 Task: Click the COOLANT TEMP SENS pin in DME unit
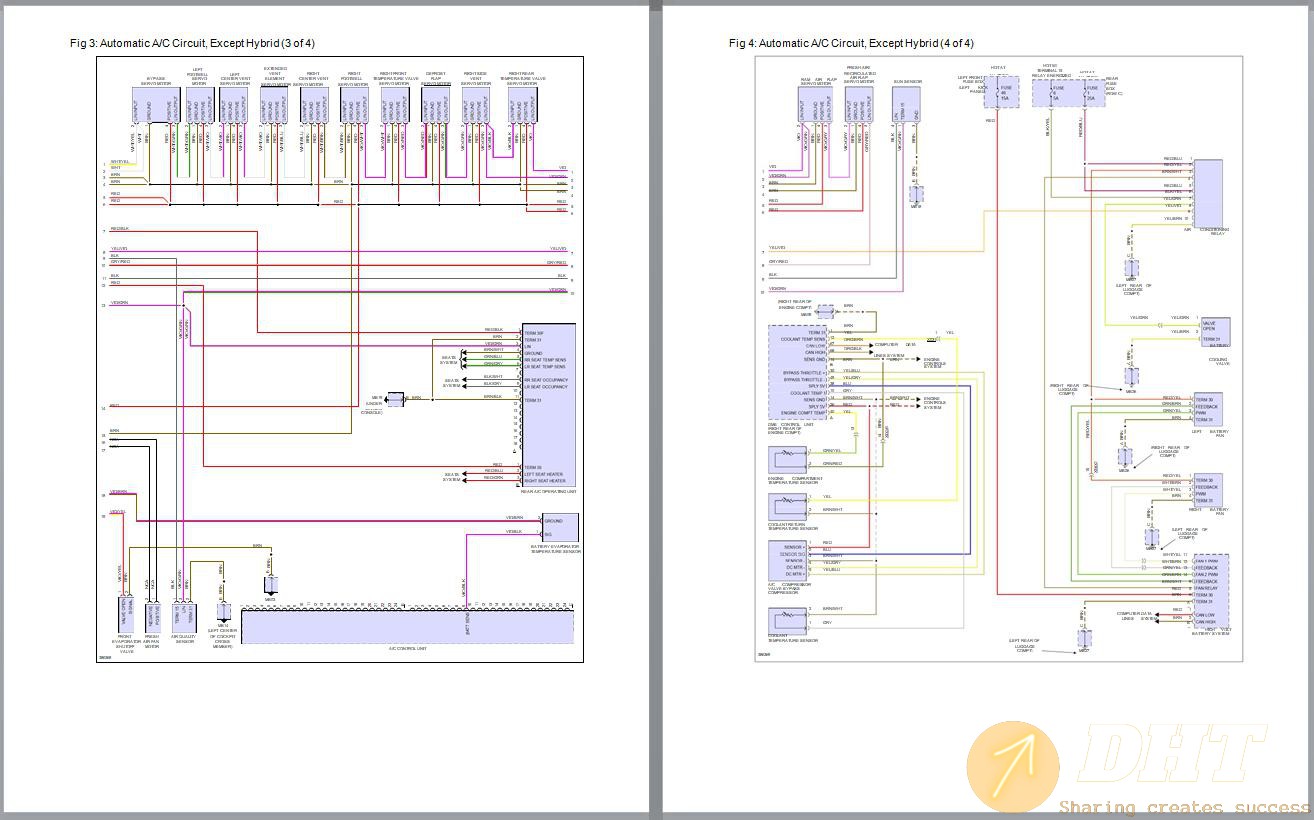point(804,339)
